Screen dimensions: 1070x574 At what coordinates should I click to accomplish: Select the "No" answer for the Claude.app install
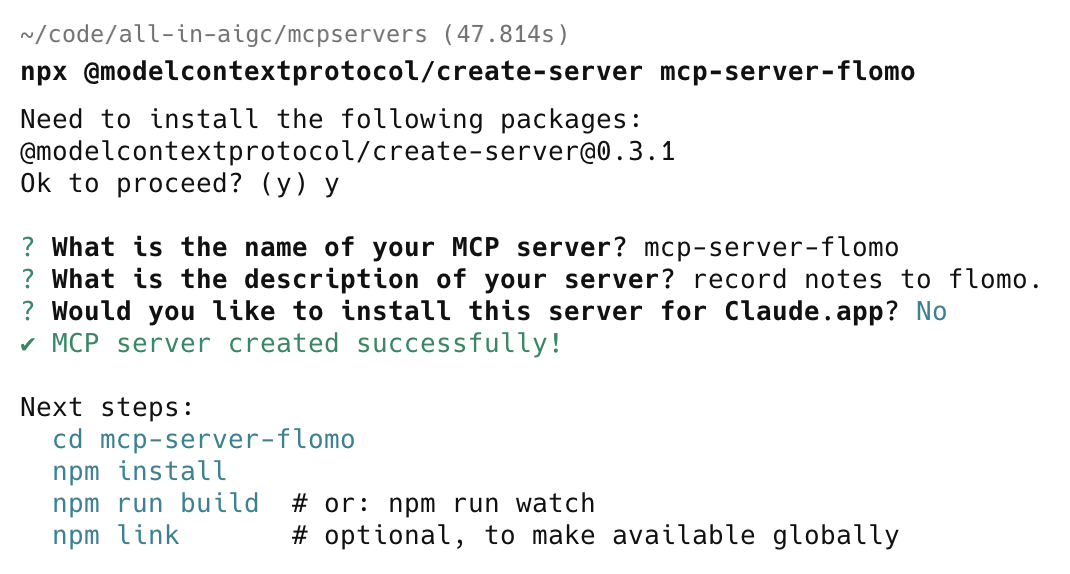(x=930, y=311)
